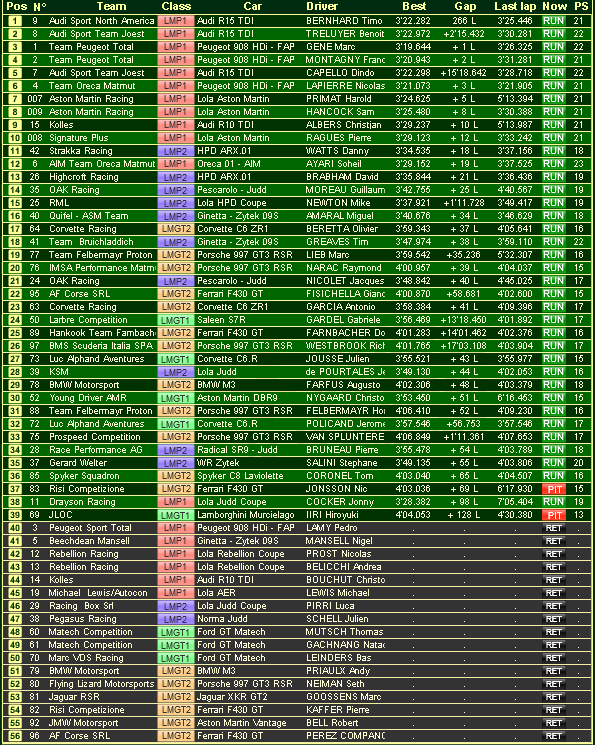
Task: Click driver HANCOCK Sam
Action: [x=340, y=112]
